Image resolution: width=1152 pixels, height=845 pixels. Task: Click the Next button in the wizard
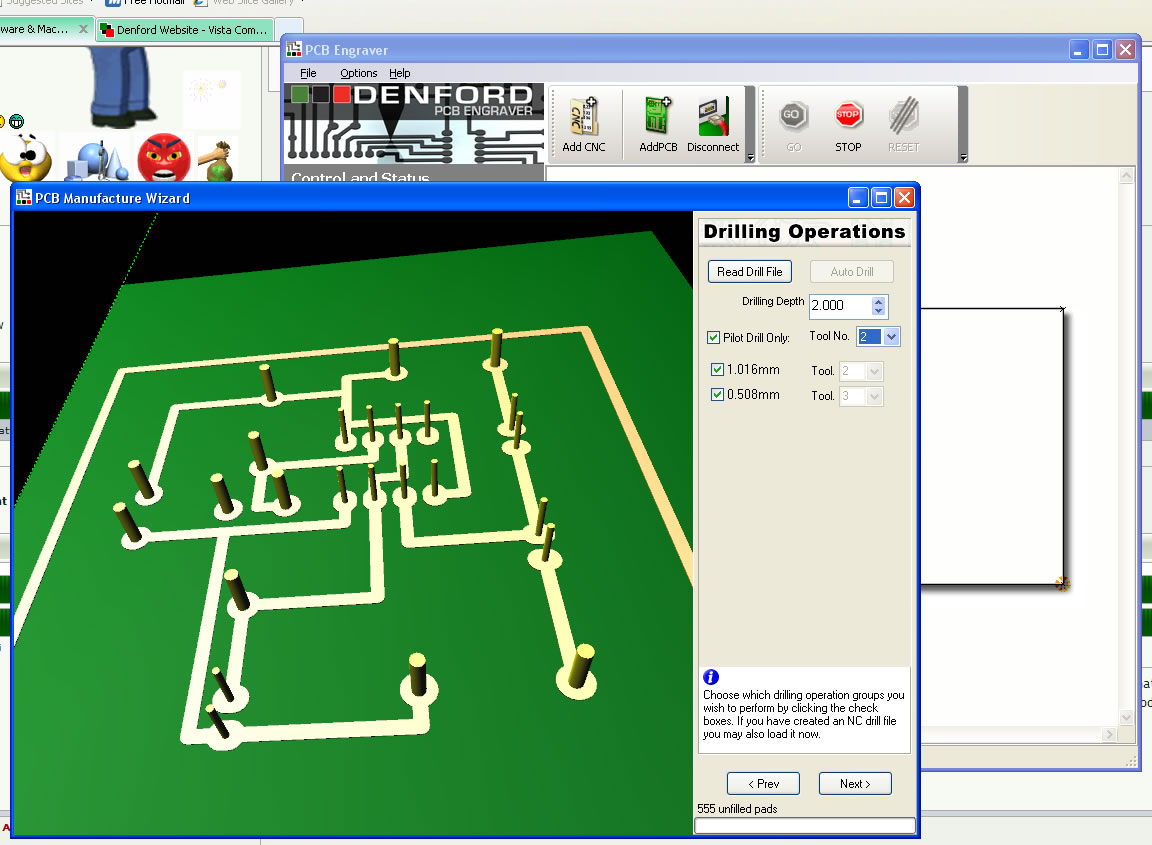855,783
